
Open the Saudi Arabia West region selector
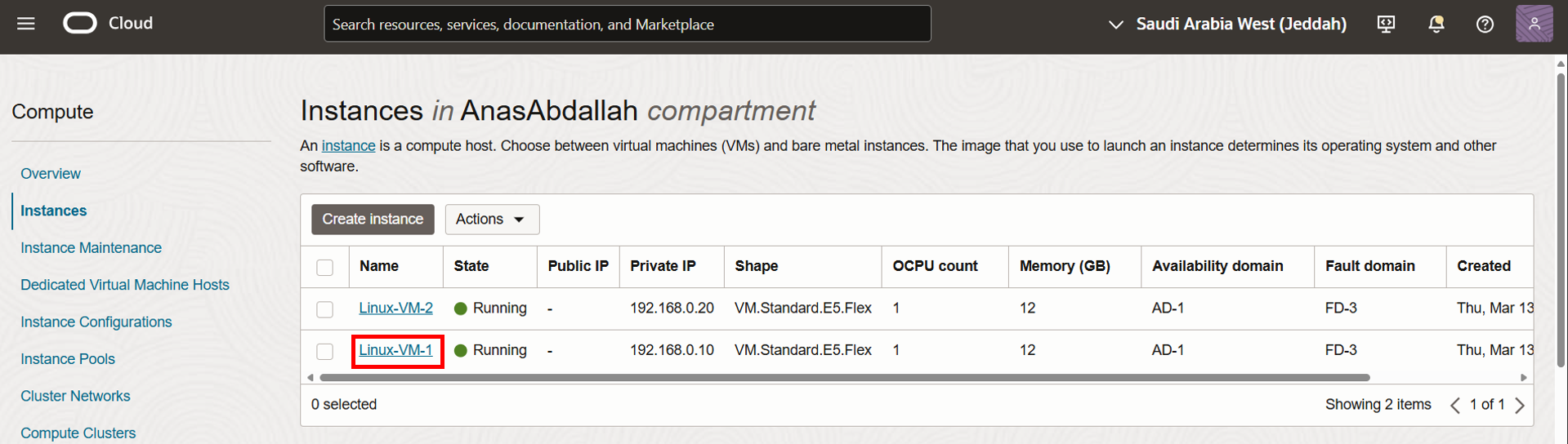pyautogui.click(x=1227, y=24)
